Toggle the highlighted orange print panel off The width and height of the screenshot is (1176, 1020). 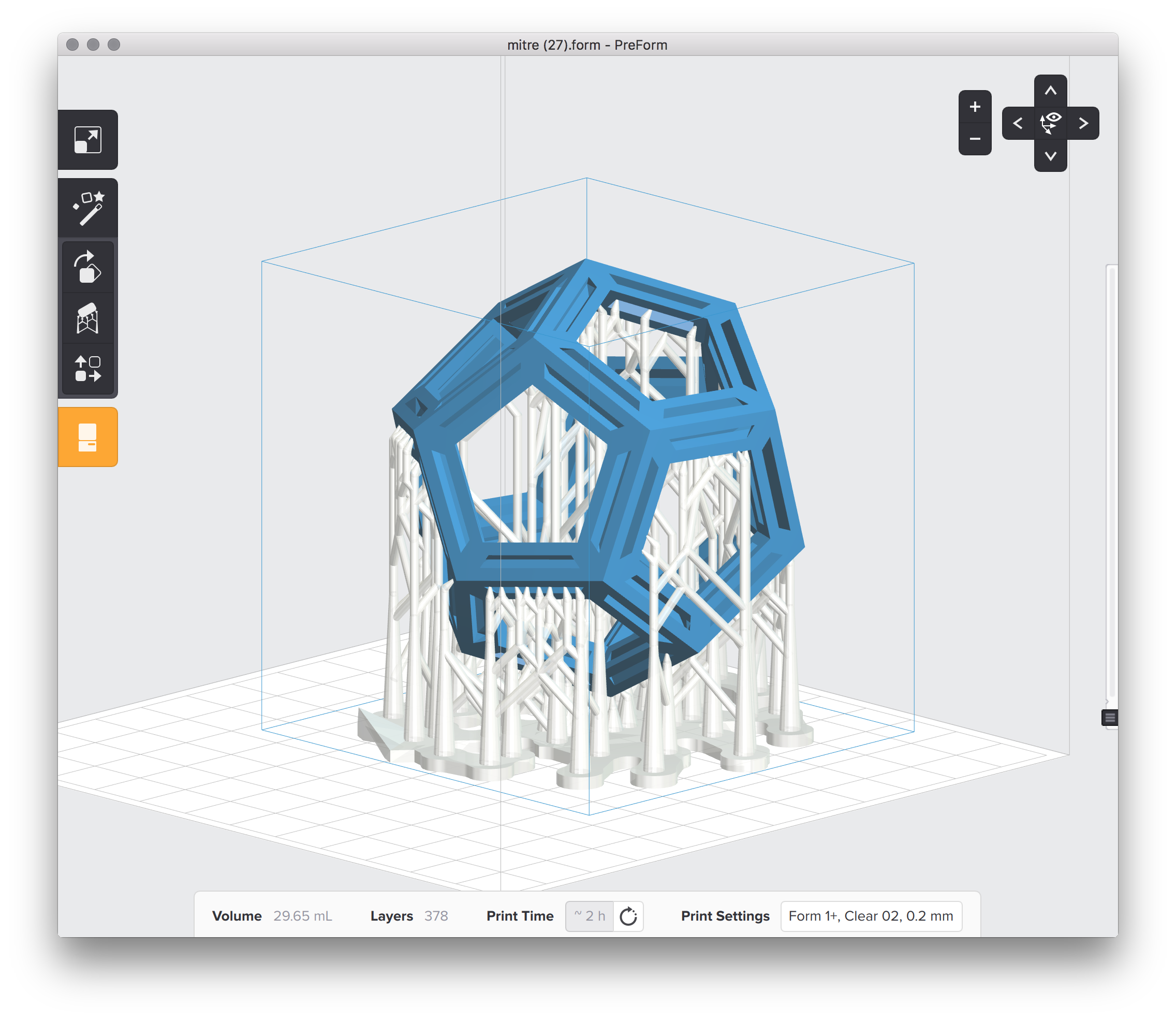[88, 437]
